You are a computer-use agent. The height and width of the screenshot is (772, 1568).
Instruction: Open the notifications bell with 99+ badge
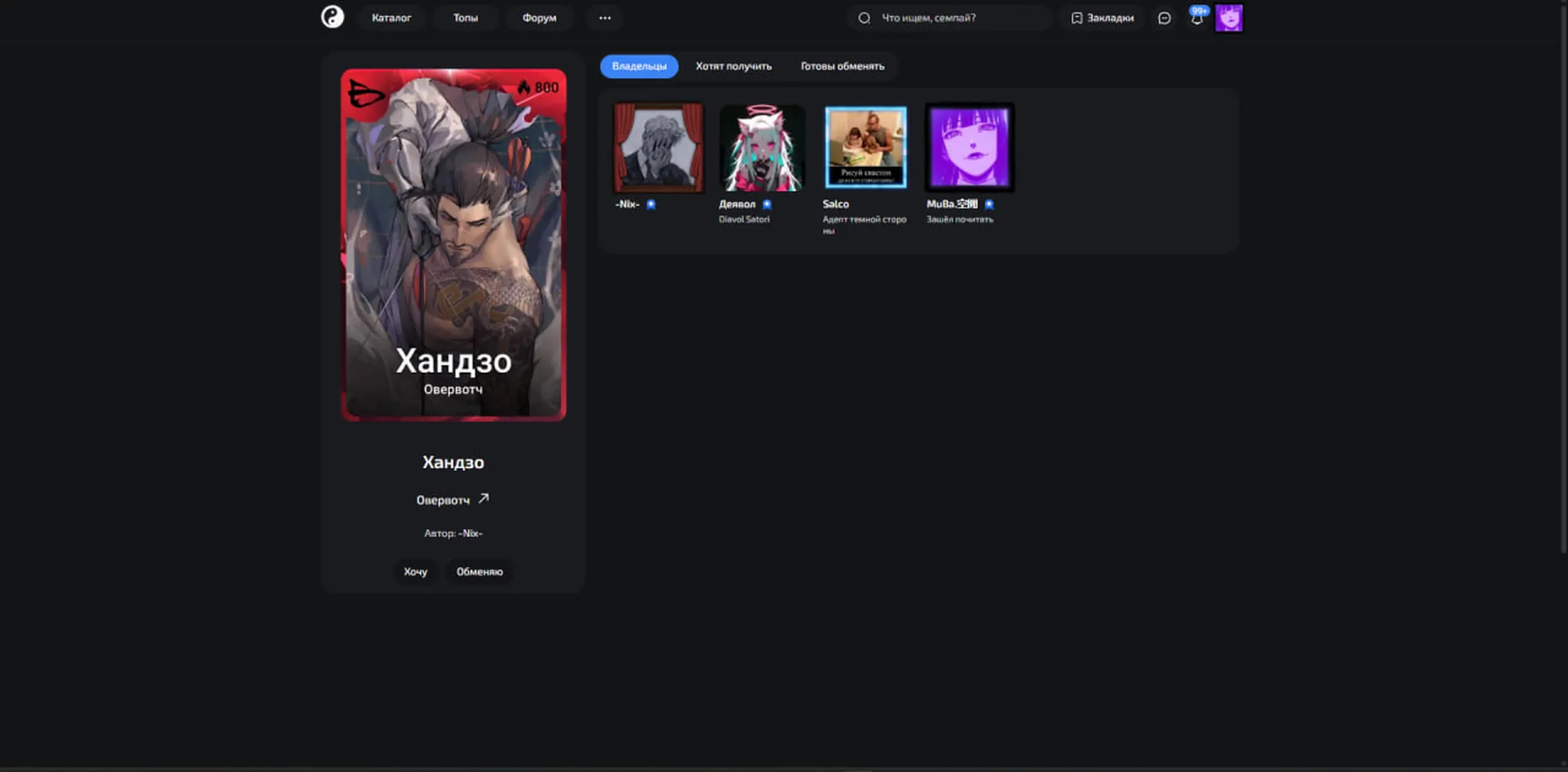[x=1197, y=17]
